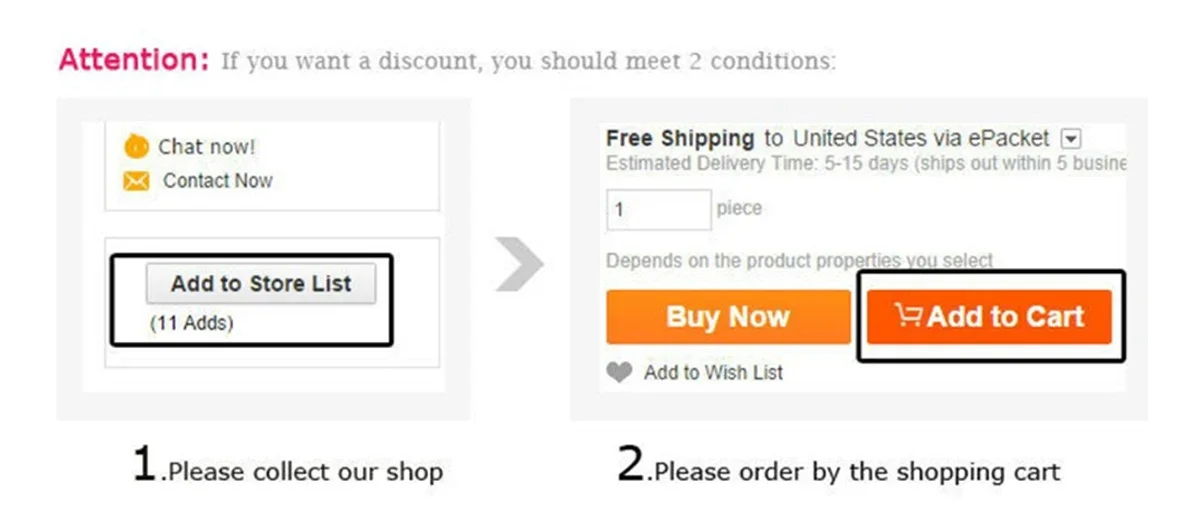Open the ePacket shipping method dropdown
Viewport: 1200px width, 518px height.
(1071, 139)
